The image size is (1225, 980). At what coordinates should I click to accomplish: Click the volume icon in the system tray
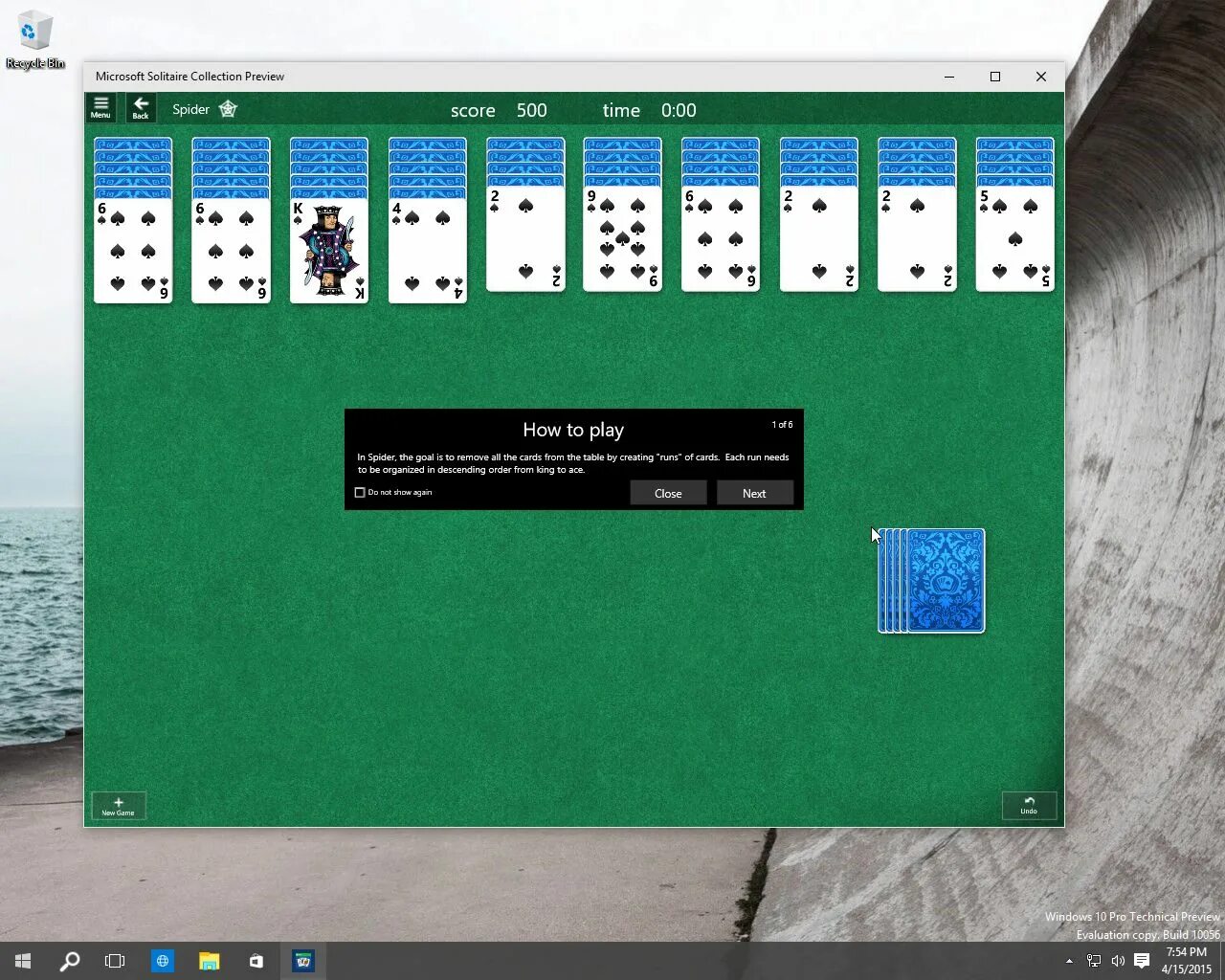(1118, 960)
